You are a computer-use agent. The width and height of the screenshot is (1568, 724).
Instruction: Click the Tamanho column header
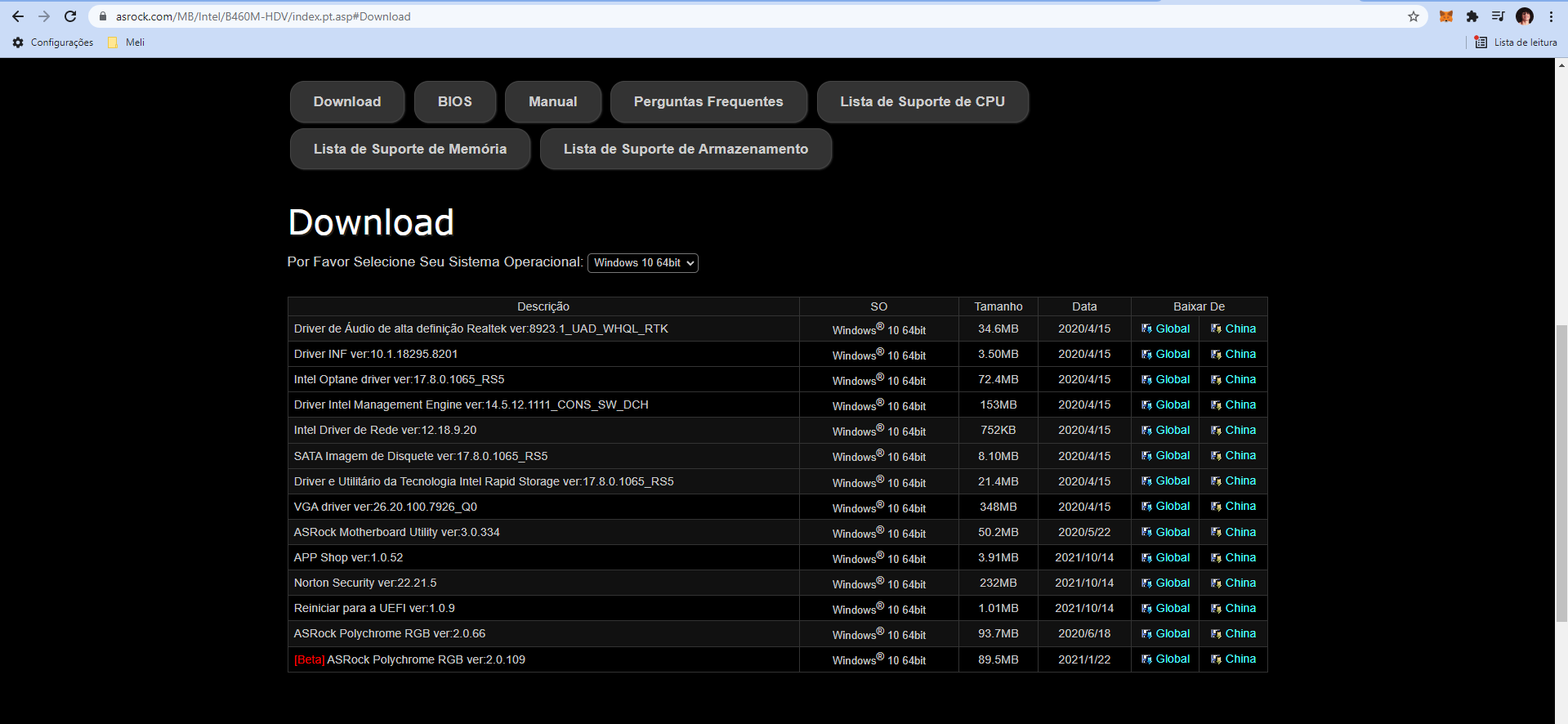998,306
